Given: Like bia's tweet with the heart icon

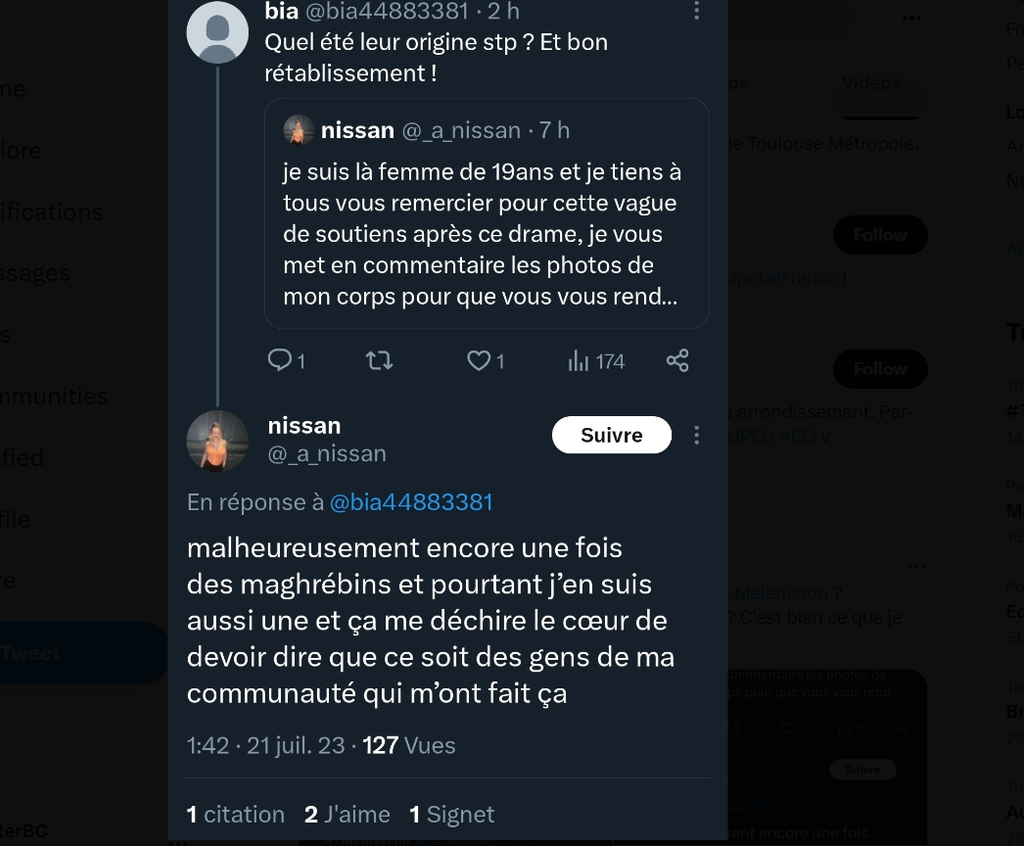Looking at the screenshot, I should tap(479, 360).
